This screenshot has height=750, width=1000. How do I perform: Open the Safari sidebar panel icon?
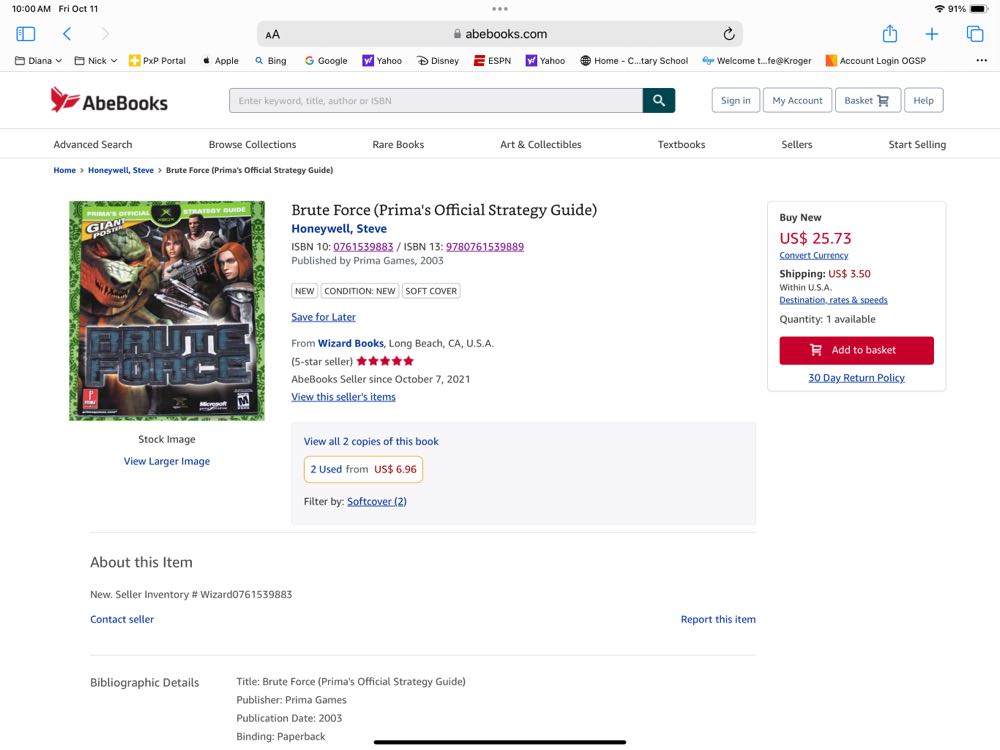pos(26,34)
